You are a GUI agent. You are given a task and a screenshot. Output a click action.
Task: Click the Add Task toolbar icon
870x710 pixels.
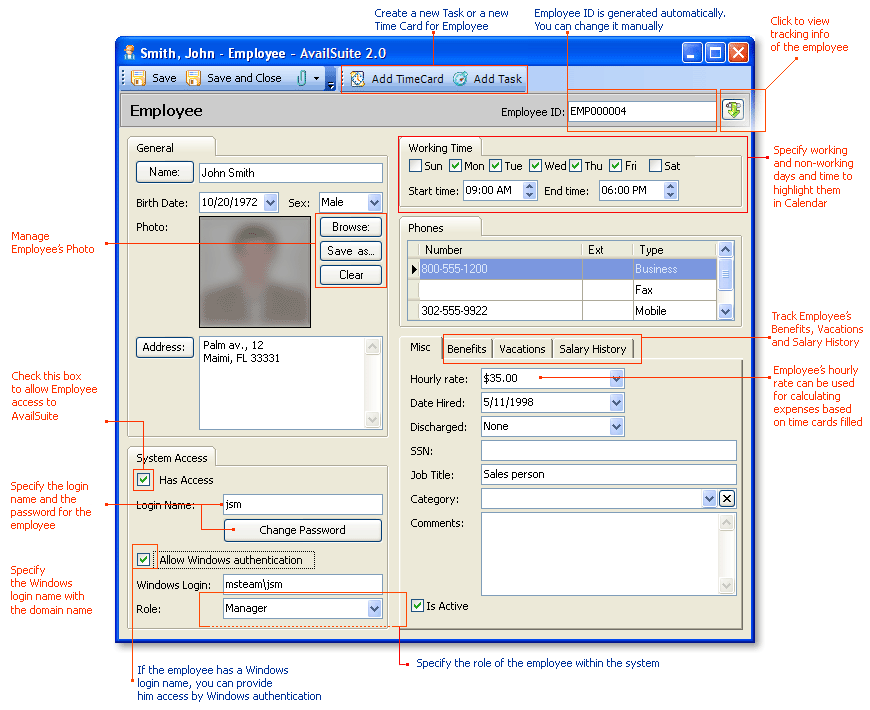pos(460,79)
